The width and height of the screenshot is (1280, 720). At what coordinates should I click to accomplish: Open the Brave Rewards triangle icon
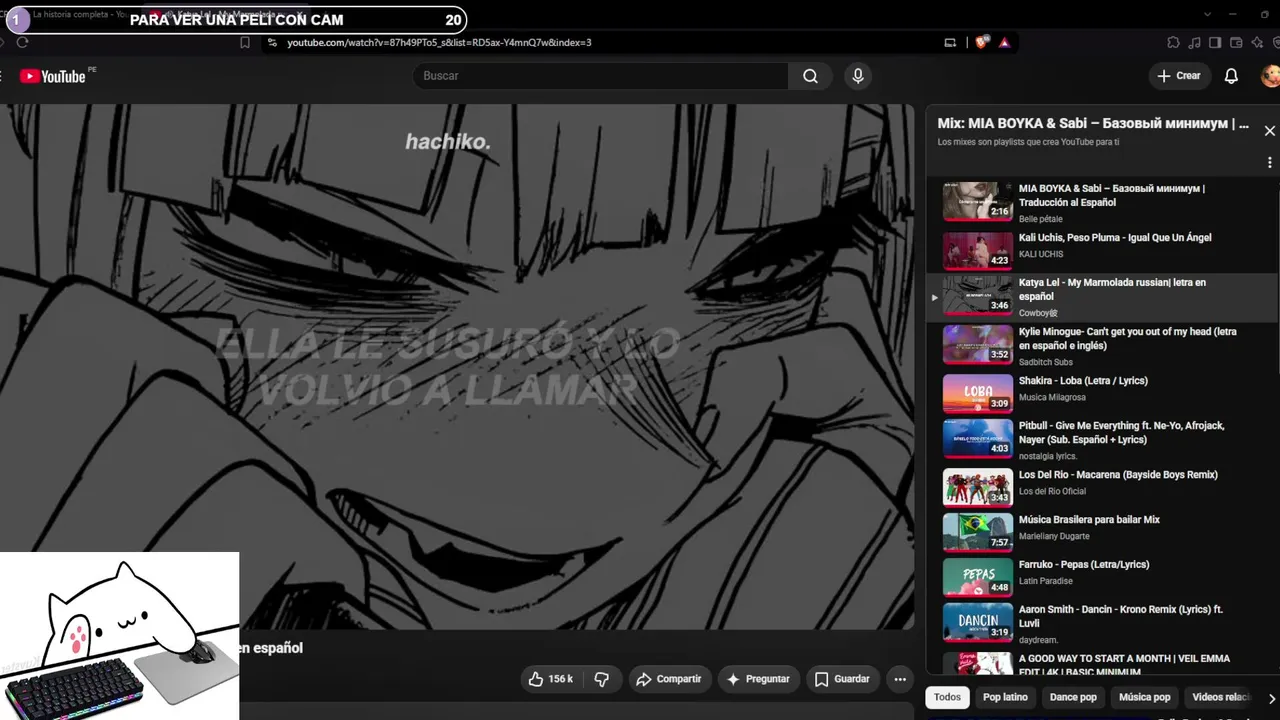[x=1004, y=43]
